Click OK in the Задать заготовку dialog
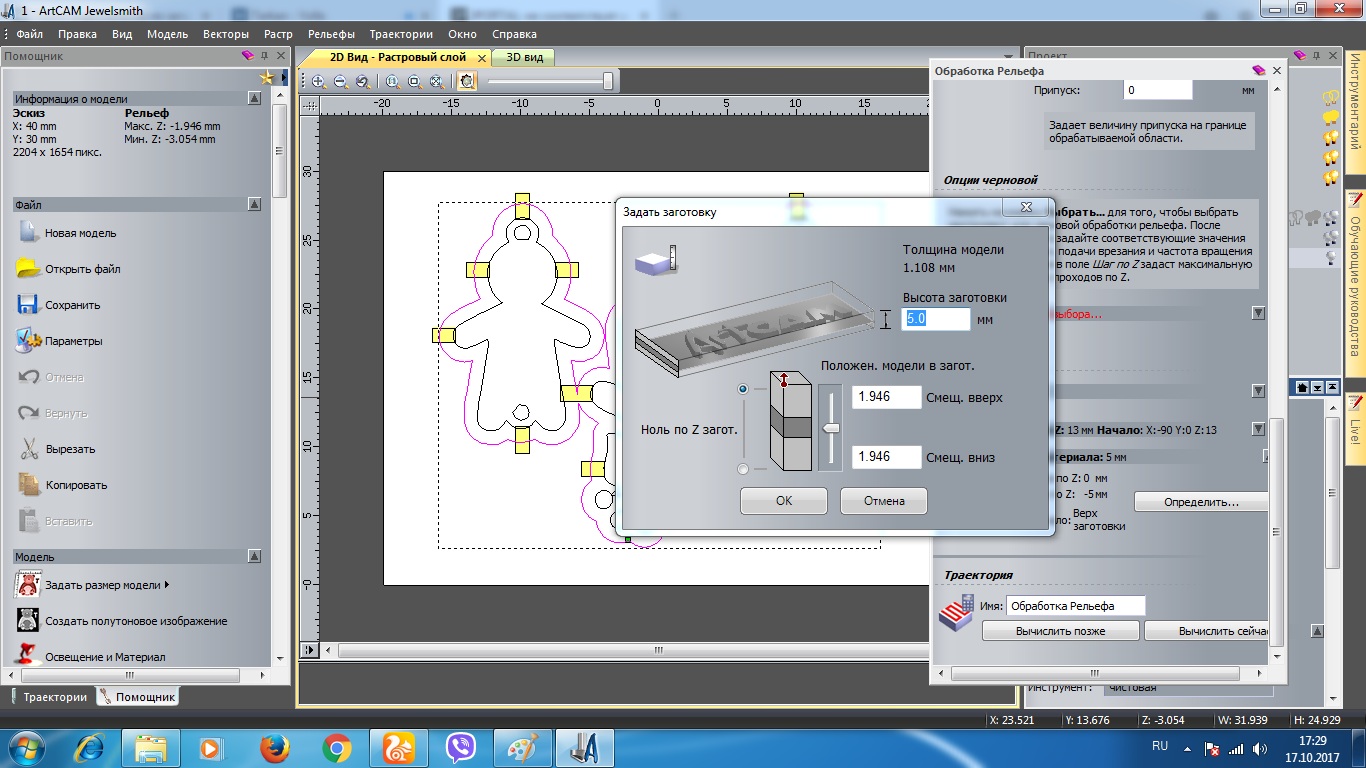This screenshot has height=768, width=1366. pos(784,501)
